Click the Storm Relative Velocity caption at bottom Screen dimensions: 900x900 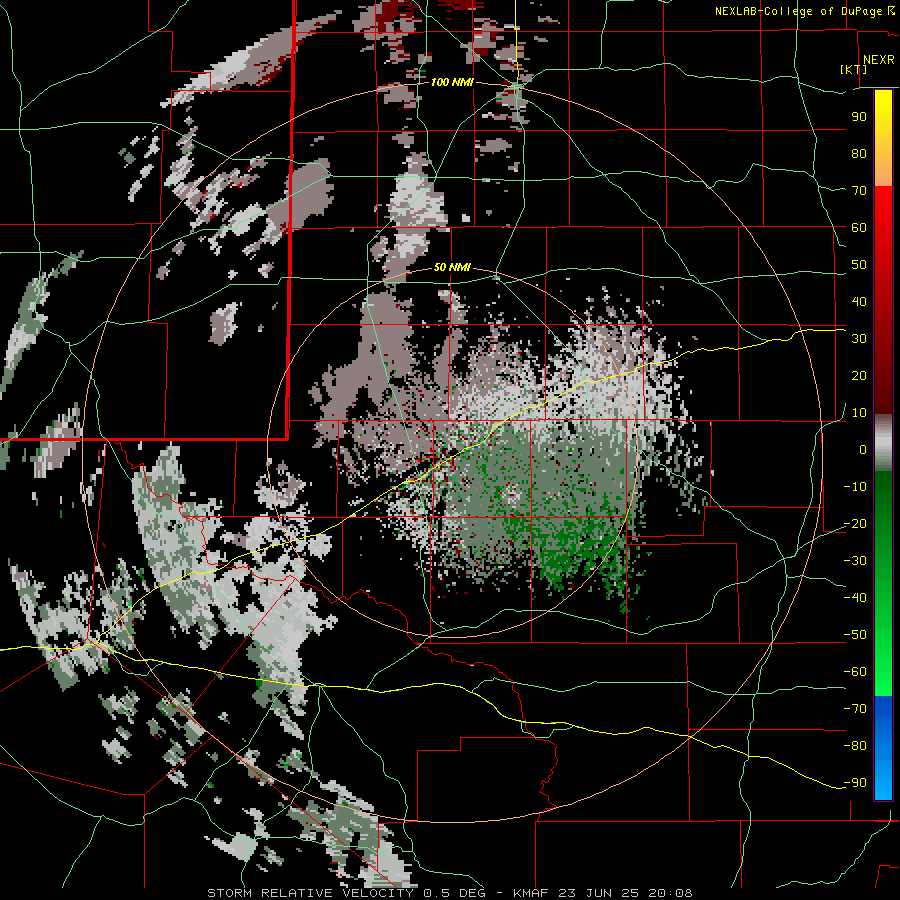pos(449,893)
